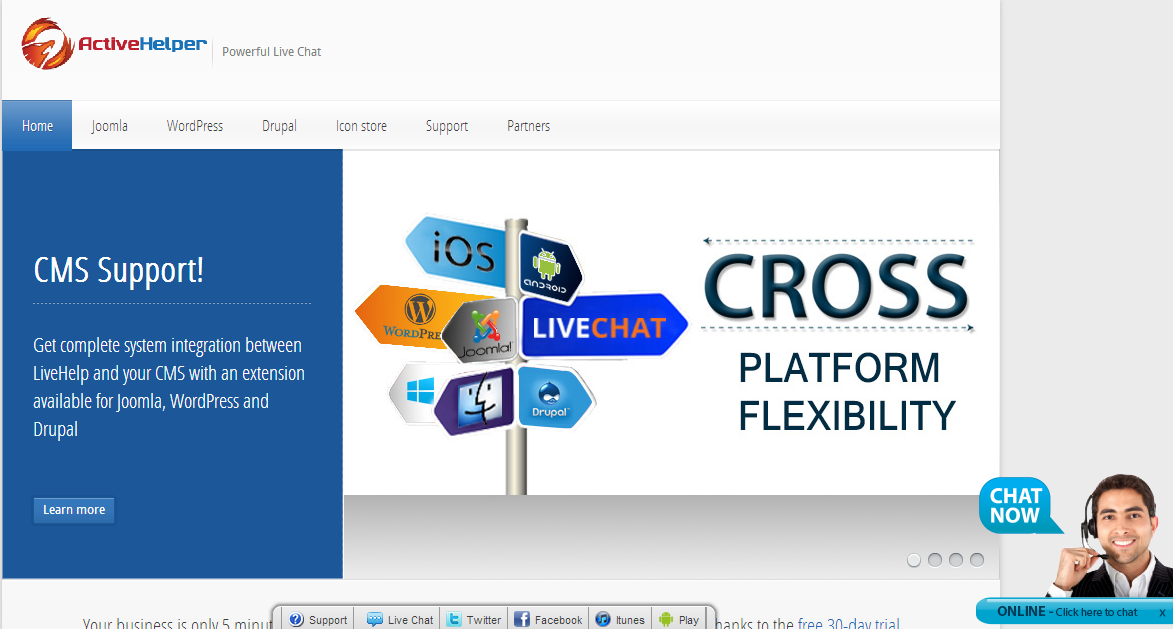Click the Powerful Live Chat tagline

point(272,52)
